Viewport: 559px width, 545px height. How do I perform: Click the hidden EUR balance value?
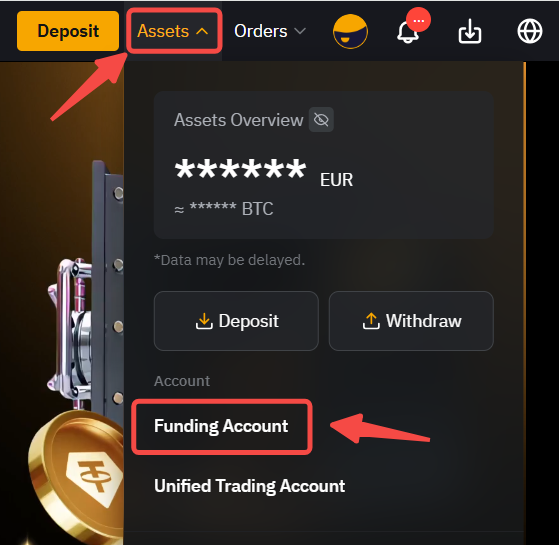point(240,169)
